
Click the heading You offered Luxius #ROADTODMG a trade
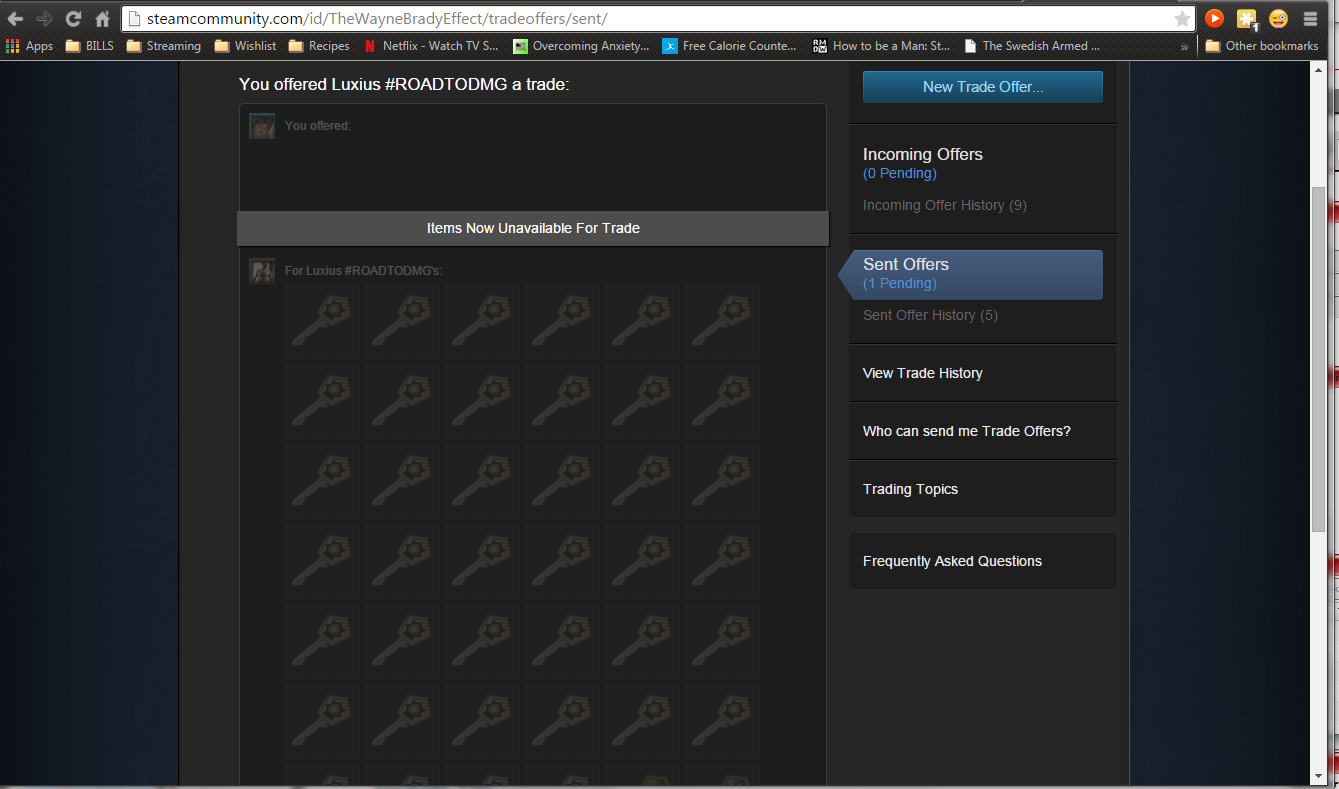tap(404, 85)
